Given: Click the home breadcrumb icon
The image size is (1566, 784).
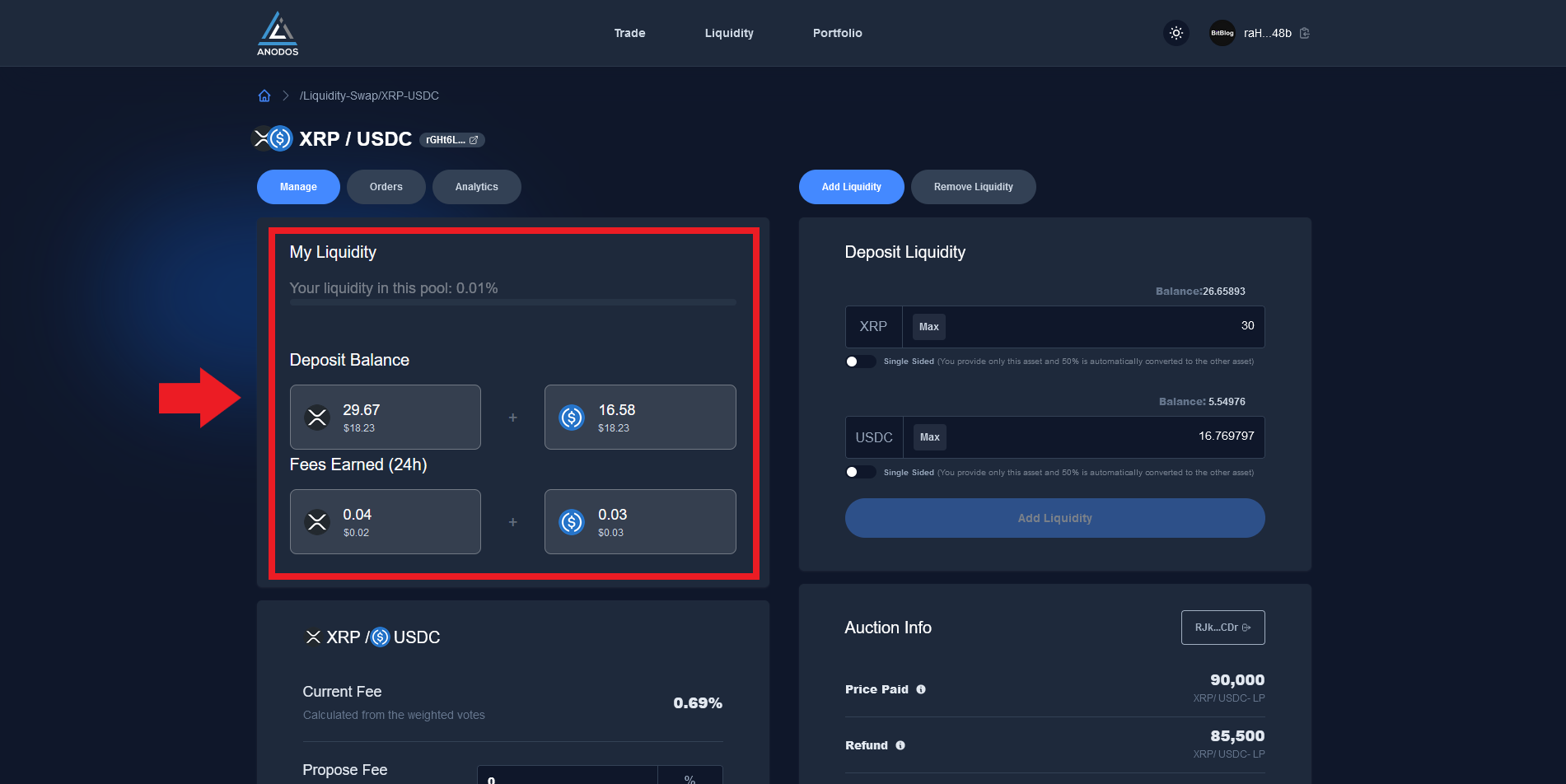Looking at the screenshot, I should pos(264,96).
